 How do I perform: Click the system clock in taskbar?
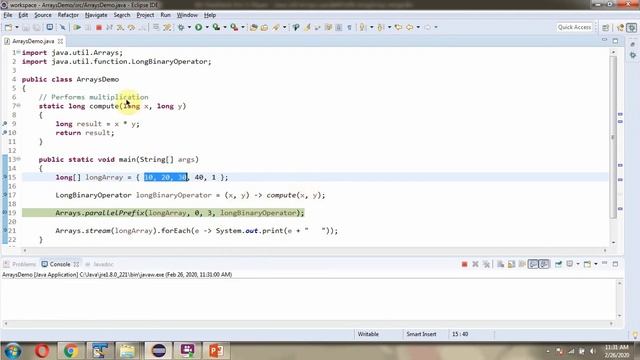click(x=617, y=351)
